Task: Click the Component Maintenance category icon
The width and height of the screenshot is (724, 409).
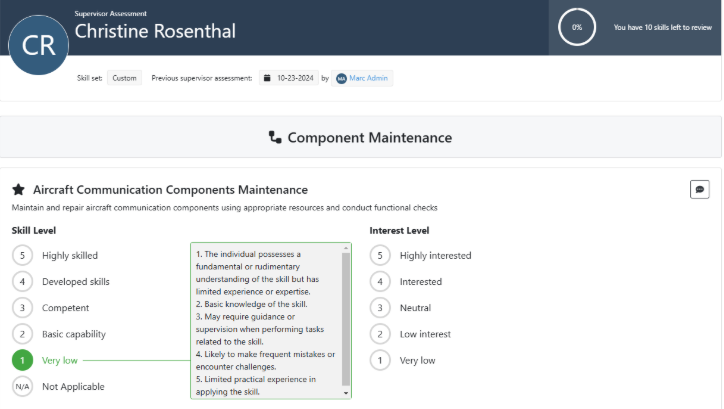Action: pos(275,138)
